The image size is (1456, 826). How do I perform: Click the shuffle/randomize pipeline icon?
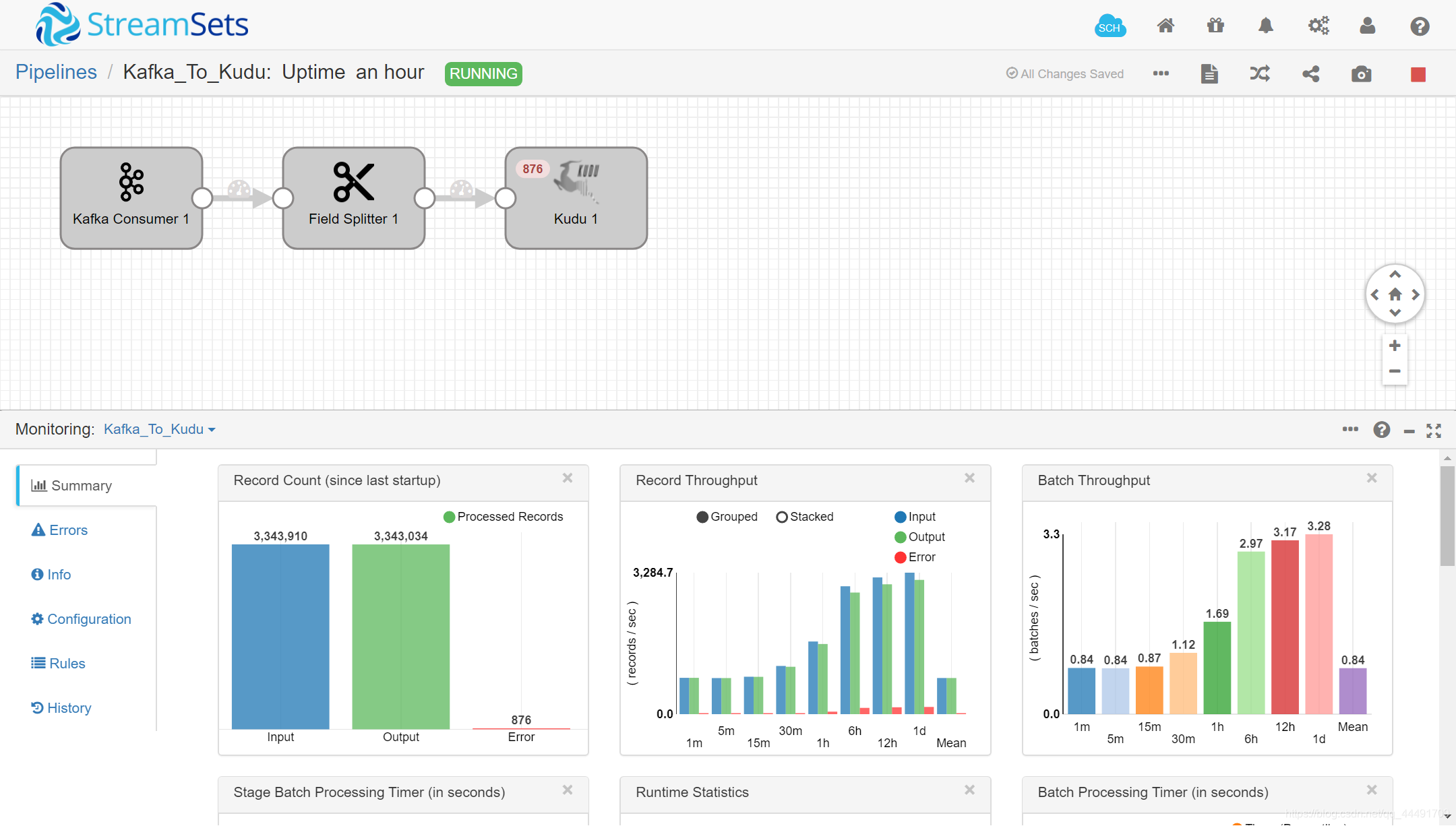[1259, 73]
